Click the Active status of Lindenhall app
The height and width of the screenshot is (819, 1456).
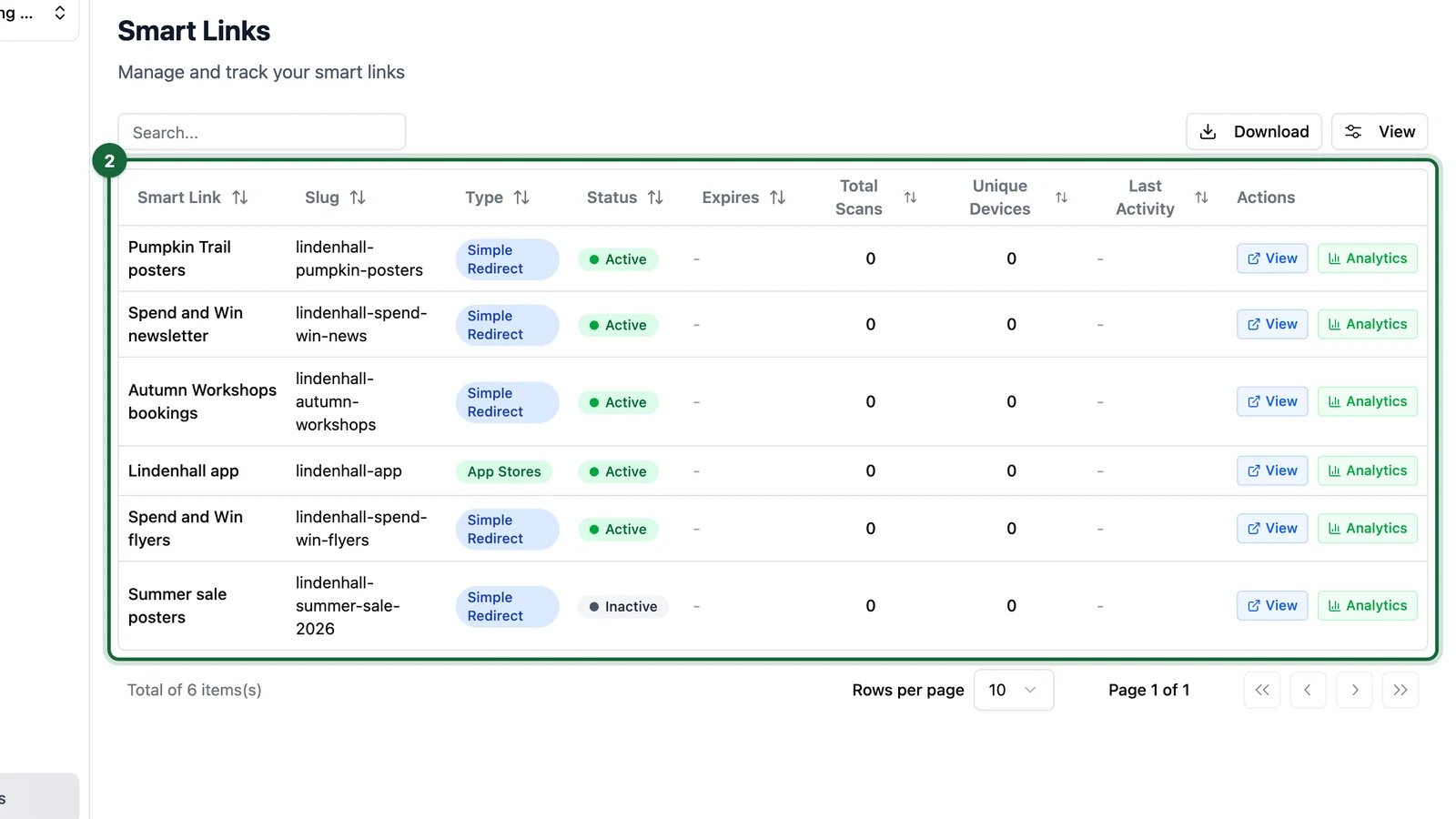tap(618, 471)
